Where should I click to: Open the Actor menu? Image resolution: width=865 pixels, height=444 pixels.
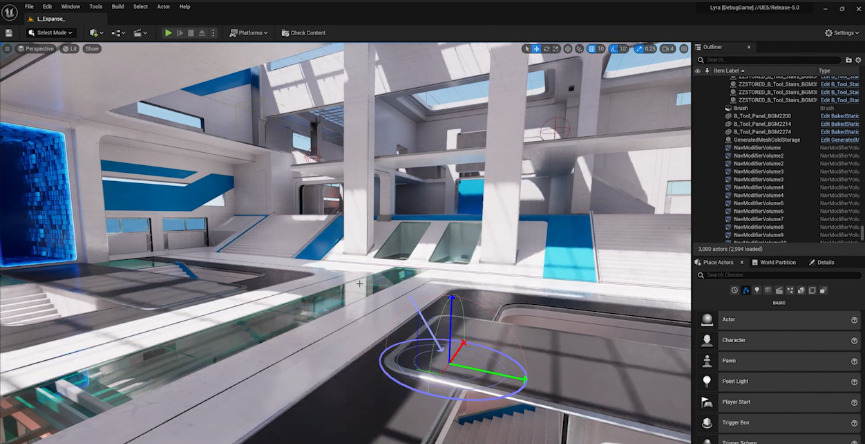tap(163, 7)
